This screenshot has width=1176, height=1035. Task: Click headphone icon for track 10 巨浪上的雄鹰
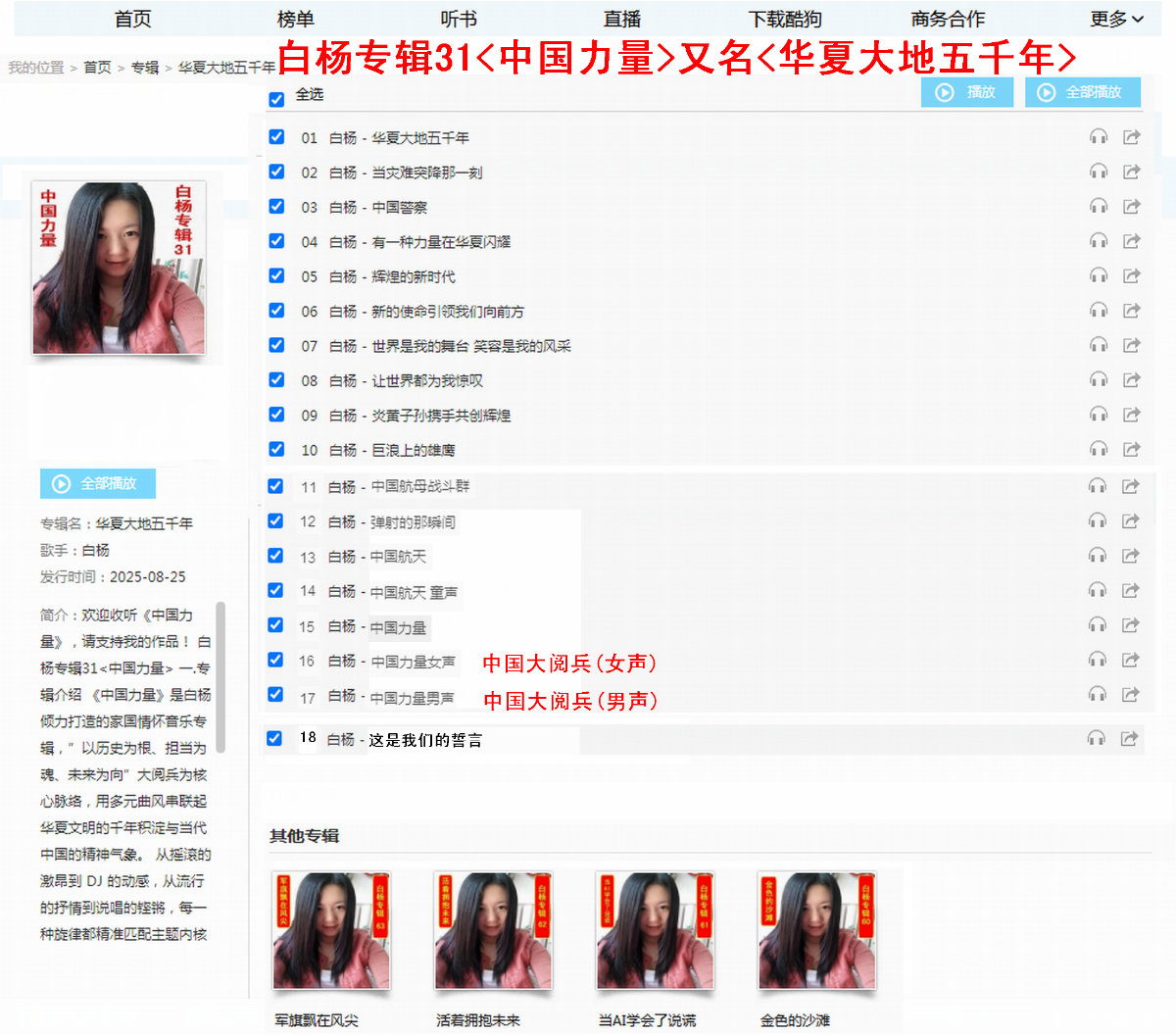pyautogui.click(x=1099, y=450)
